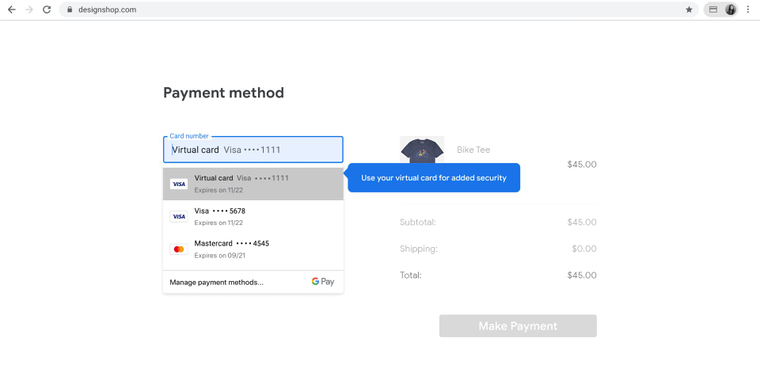The height and width of the screenshot is (380, 760).
Task: Focus the Card number field
Action: point(253,150)
